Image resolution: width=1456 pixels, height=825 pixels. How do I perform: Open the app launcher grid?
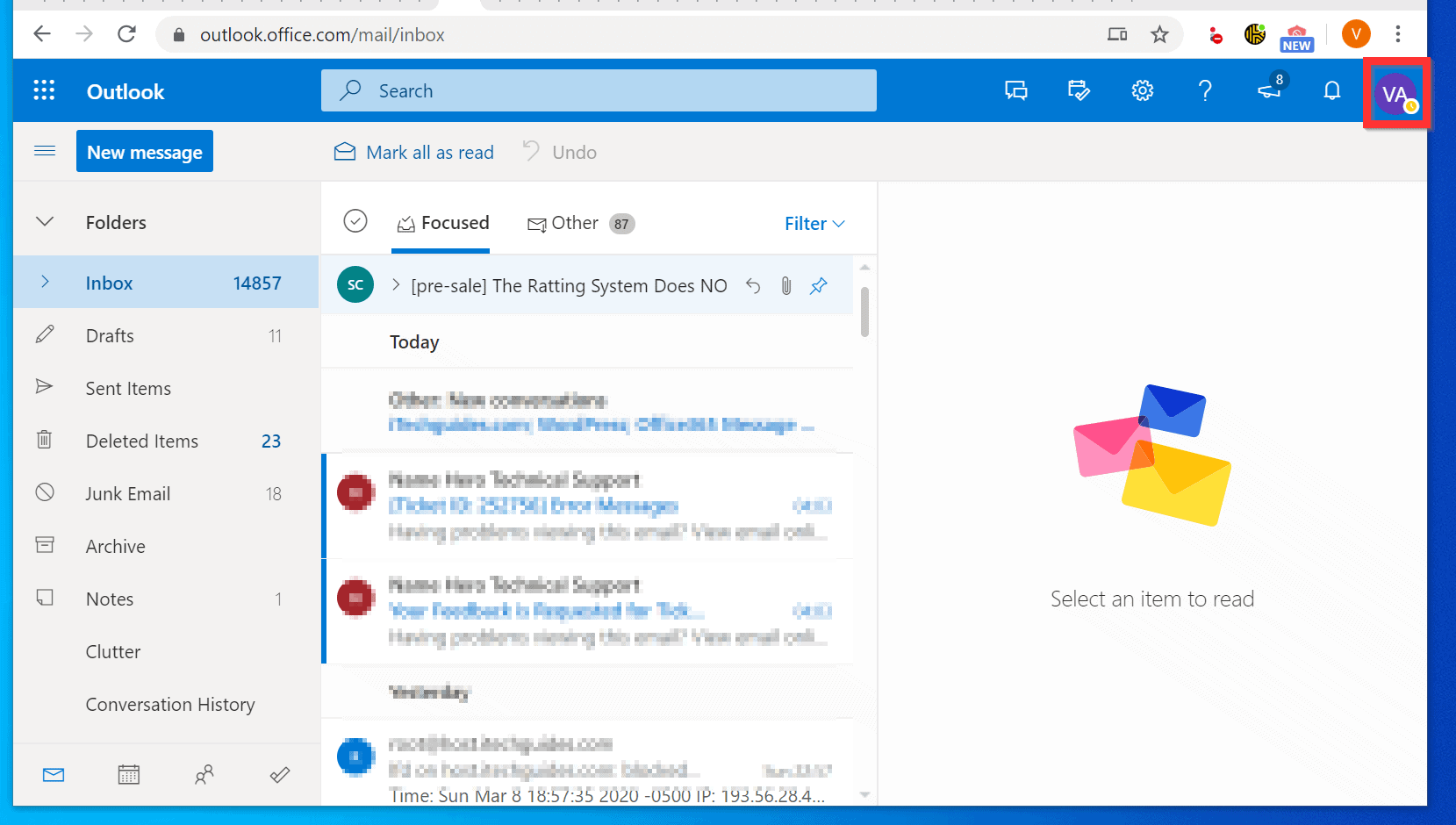point(43,90)
